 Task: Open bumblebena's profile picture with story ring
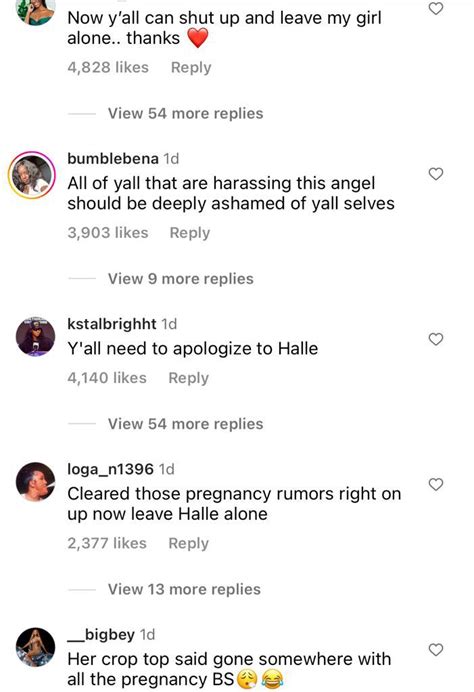(32, 175)
